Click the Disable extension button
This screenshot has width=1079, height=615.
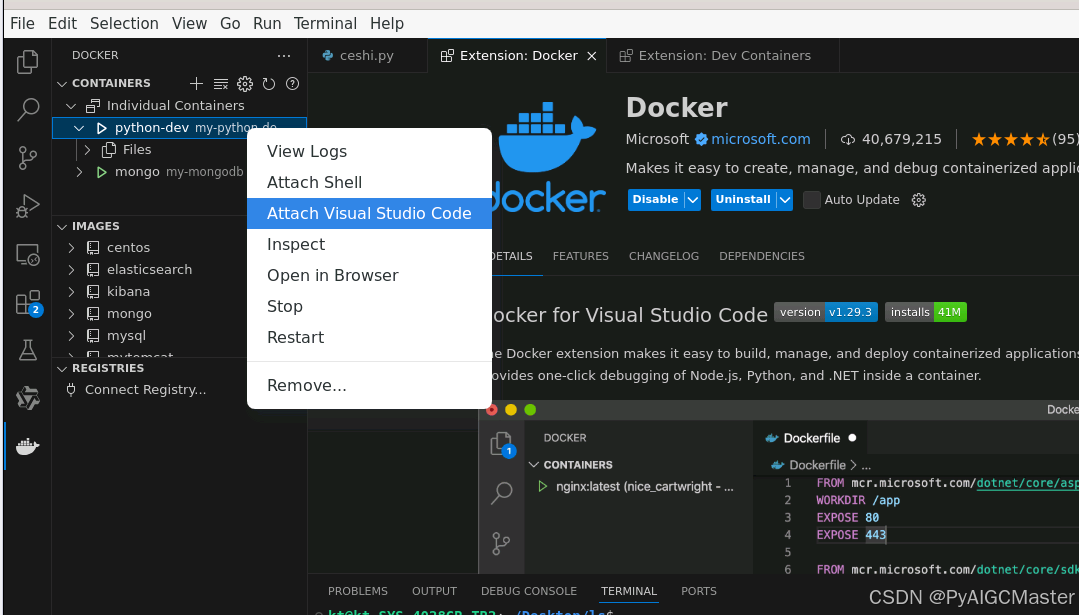(655, 200)
